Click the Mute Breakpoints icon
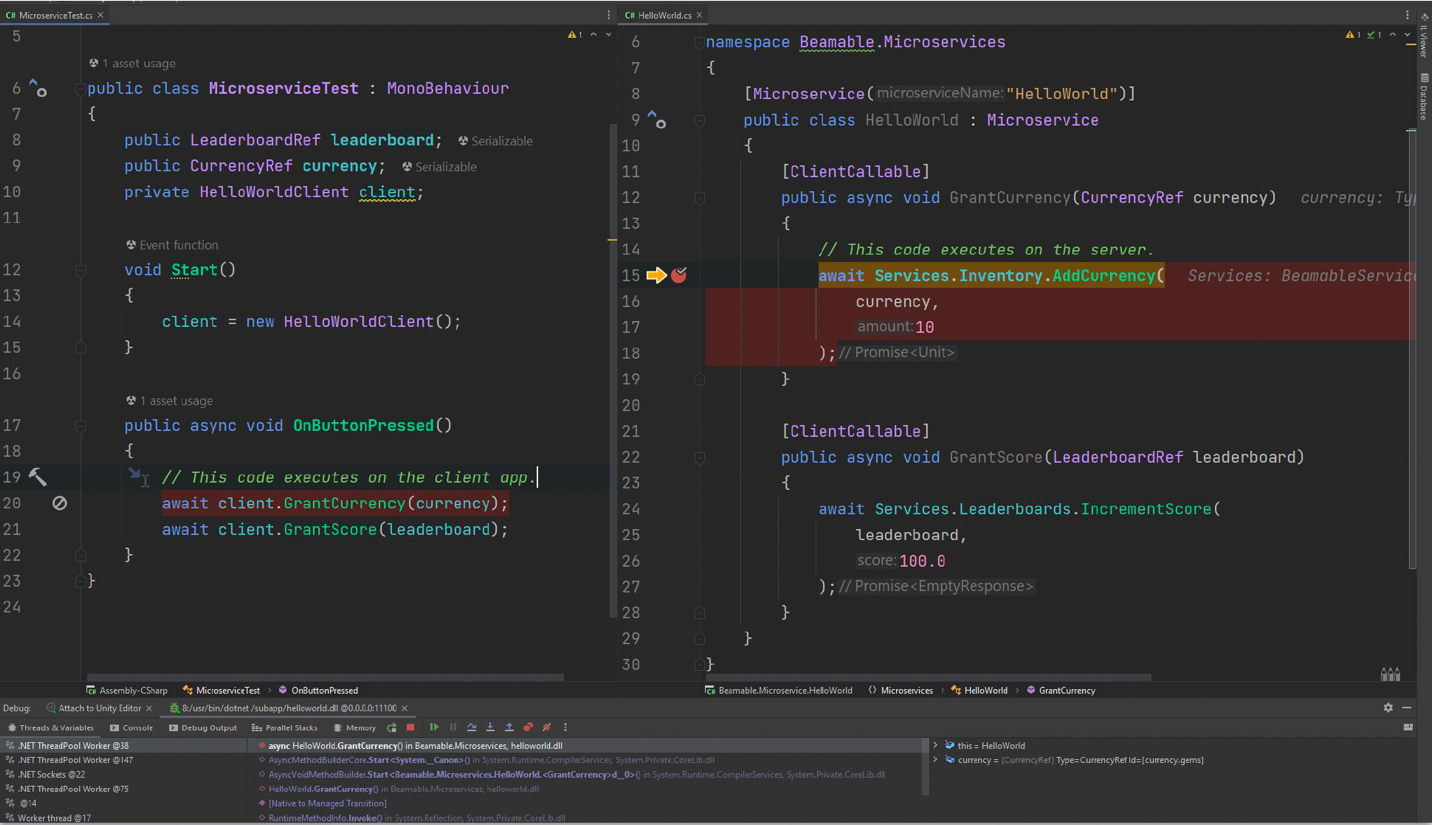This screenshot has height=825, width=1432. [x=546, y=728]
